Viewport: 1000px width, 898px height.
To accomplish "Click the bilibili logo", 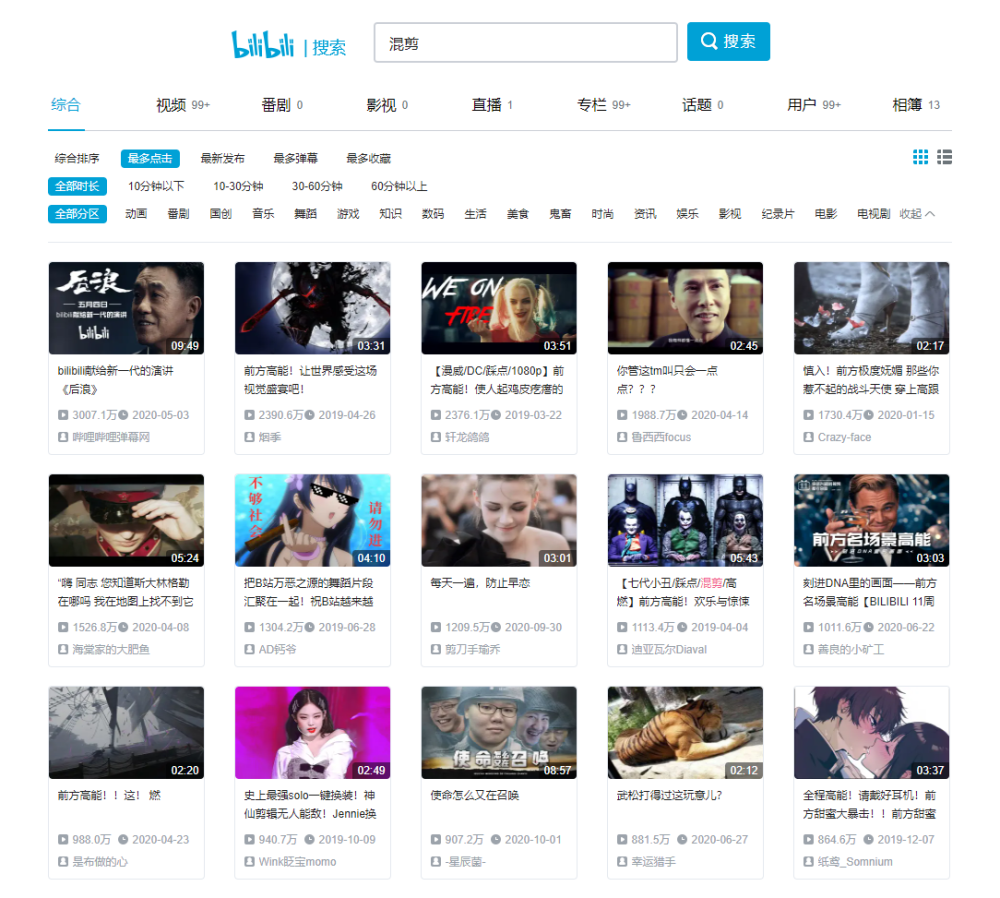I will (262, 45).
